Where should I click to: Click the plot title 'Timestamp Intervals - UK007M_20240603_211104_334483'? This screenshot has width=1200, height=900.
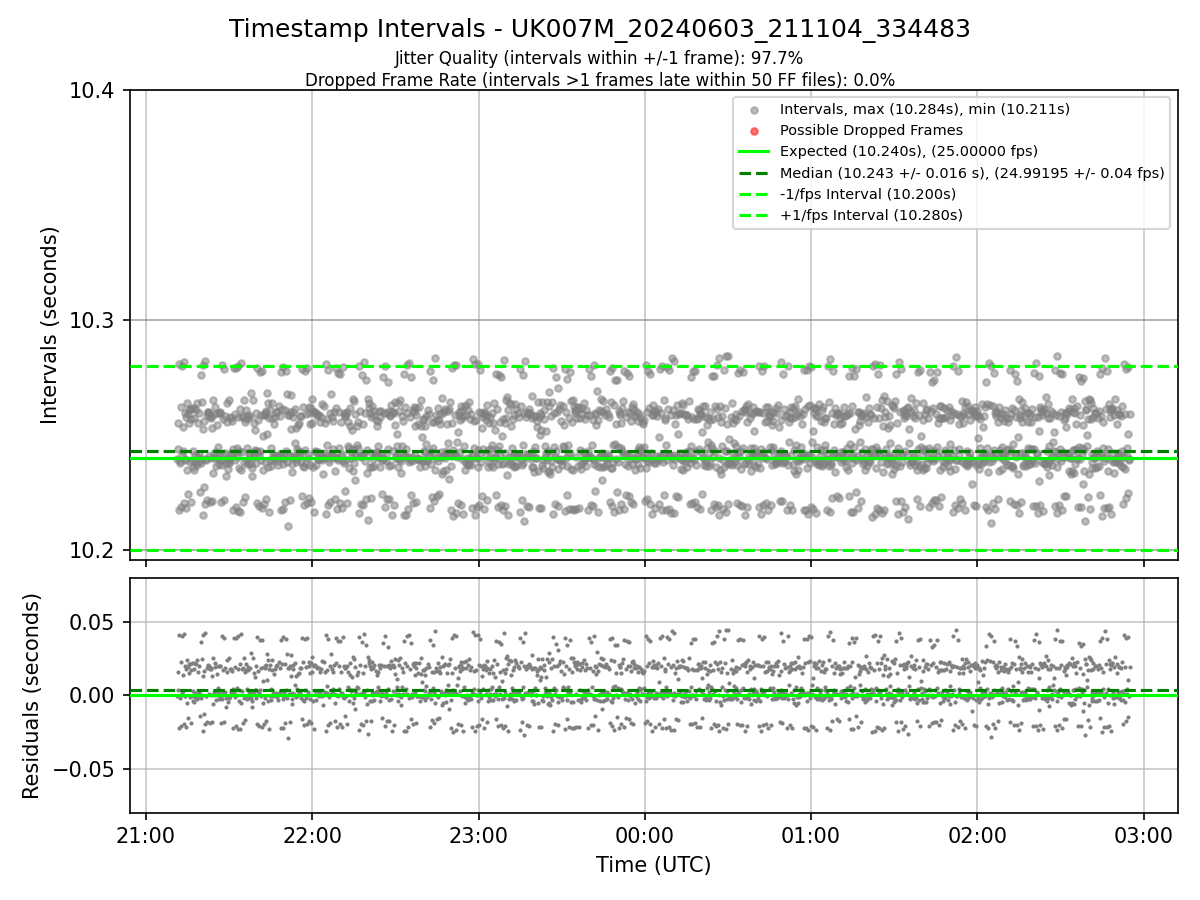coord(599,29)
